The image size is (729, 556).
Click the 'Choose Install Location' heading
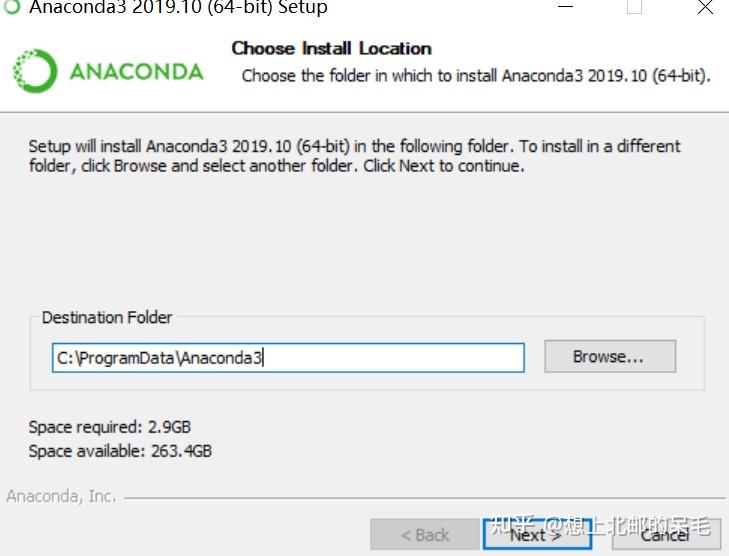(x=331, y=48)
